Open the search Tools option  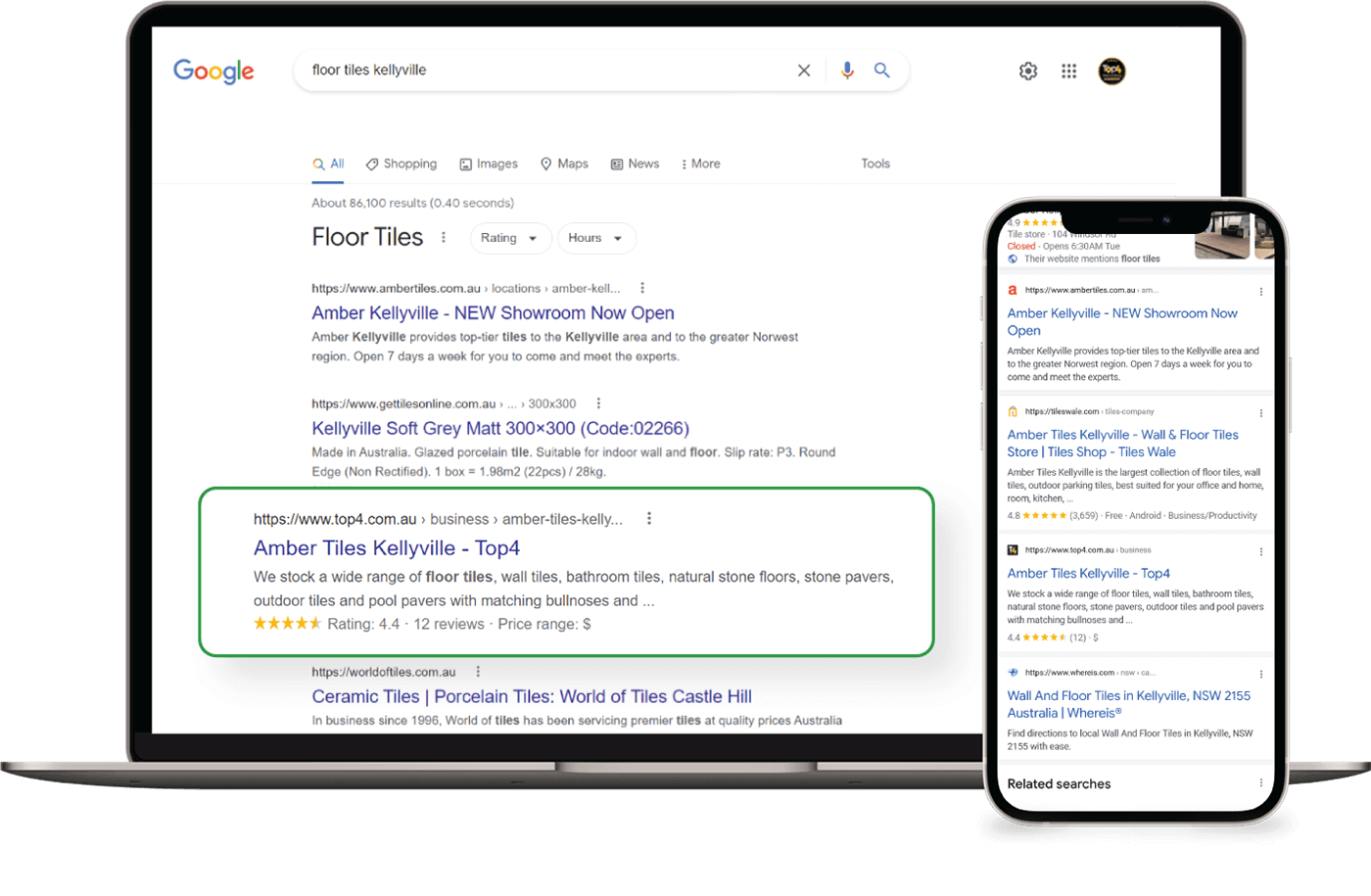point(875,164)
